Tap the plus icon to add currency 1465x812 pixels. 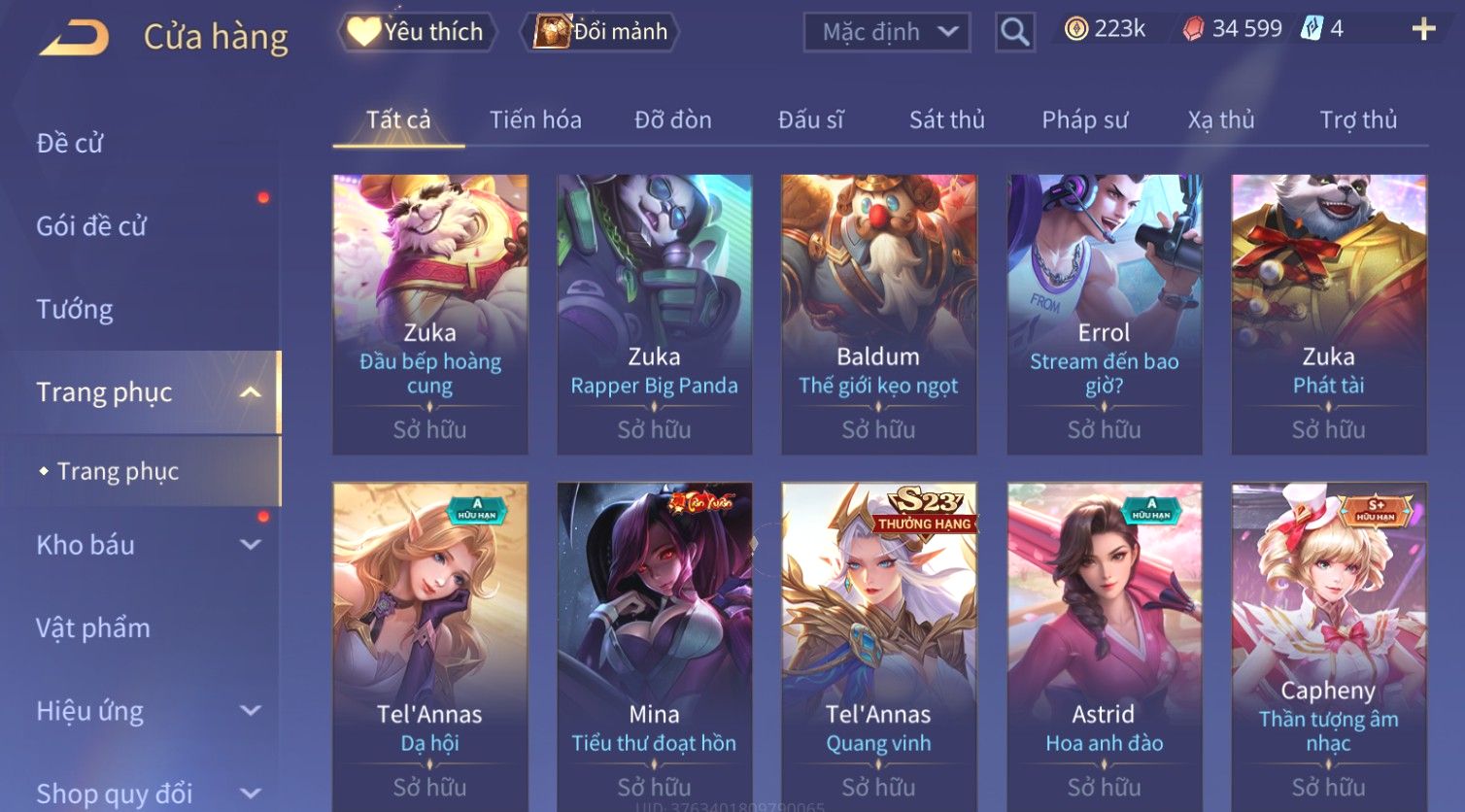[1423, 29]
